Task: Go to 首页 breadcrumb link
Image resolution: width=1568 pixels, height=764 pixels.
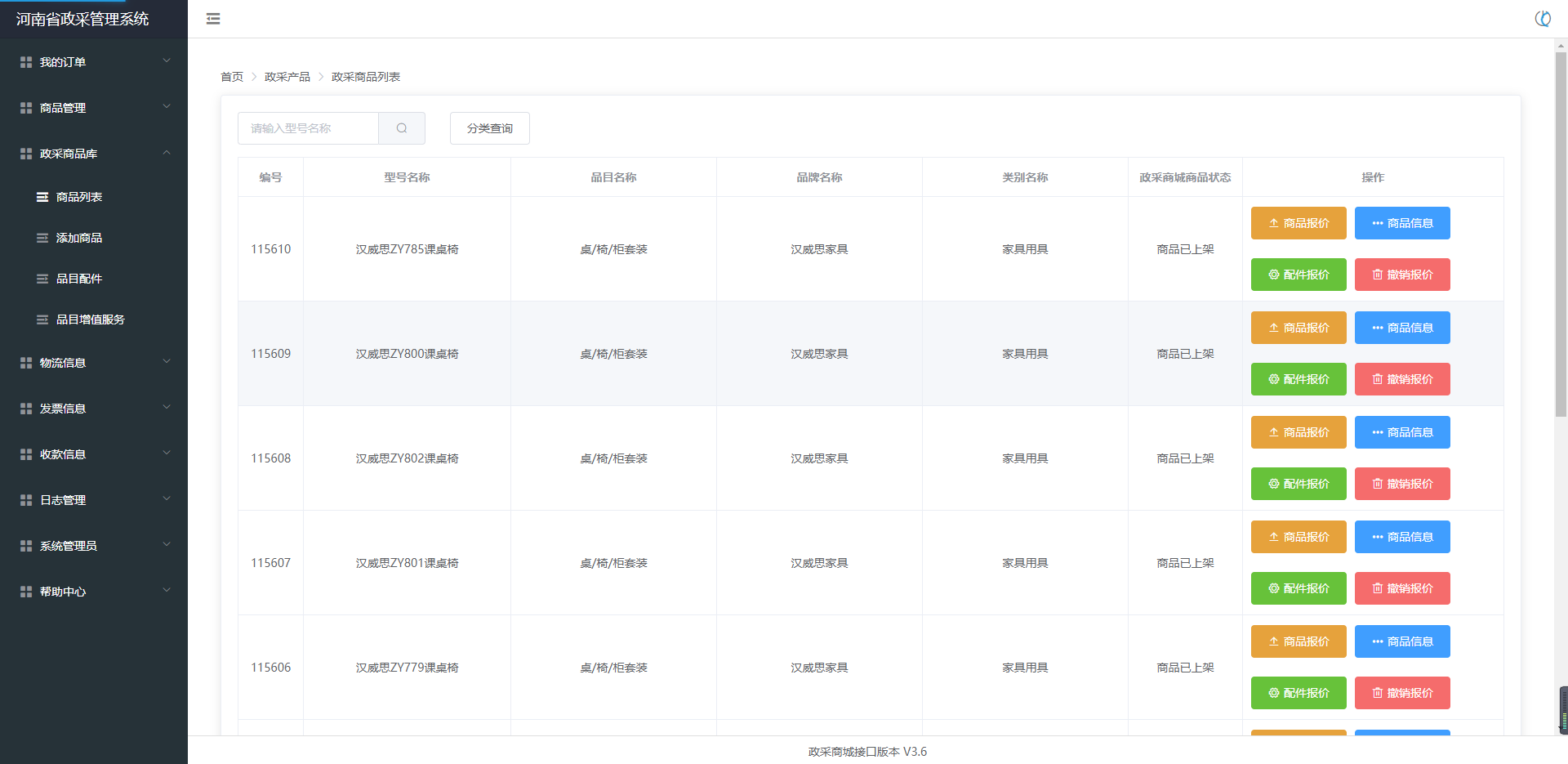Action: pyautogui.click(x=232, y=77)
